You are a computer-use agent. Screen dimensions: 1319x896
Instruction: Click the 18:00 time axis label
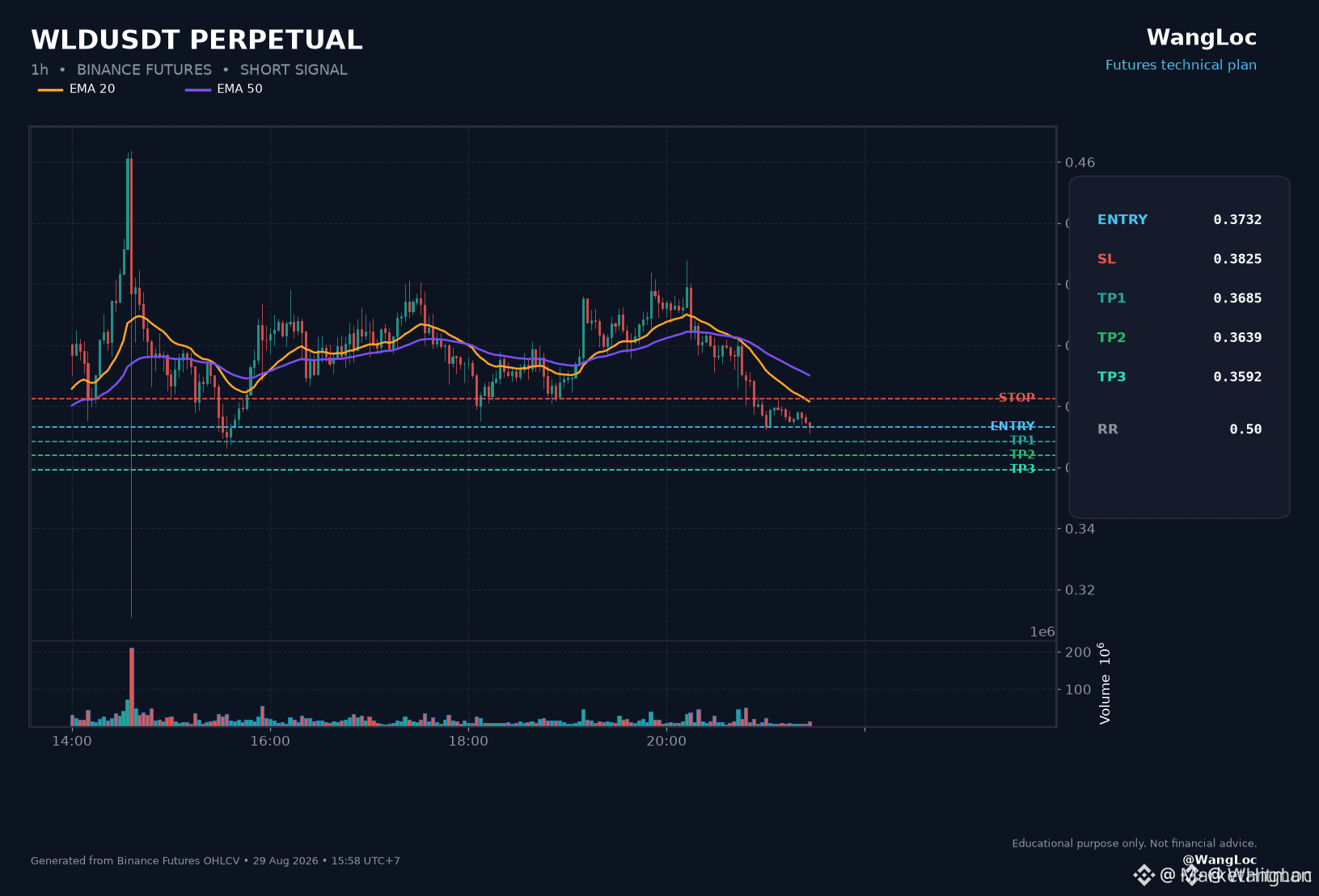tap(468, 741)
